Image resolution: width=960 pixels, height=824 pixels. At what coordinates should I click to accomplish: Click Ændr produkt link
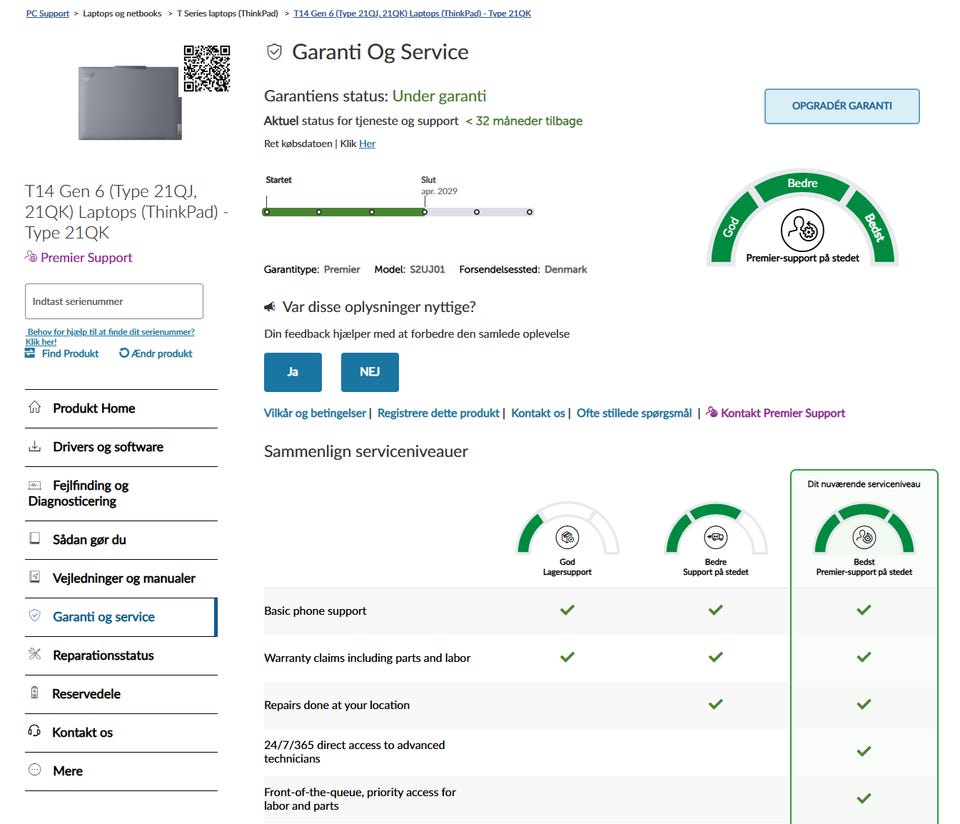tap(162, 353)
